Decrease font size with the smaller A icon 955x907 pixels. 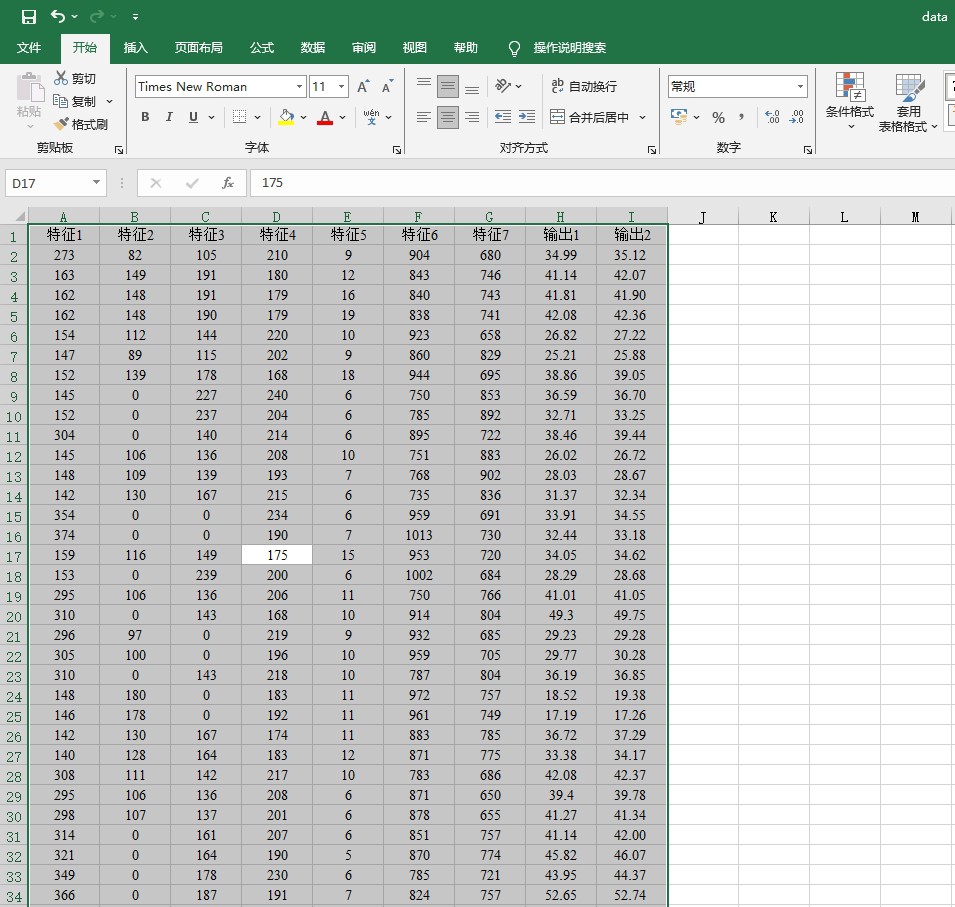387,86
